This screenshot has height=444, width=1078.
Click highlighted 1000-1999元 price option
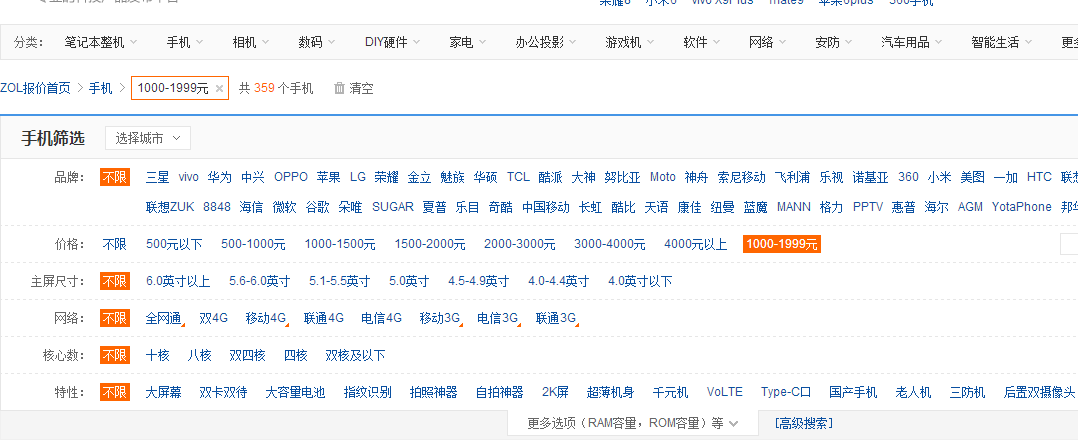[782, 244]
